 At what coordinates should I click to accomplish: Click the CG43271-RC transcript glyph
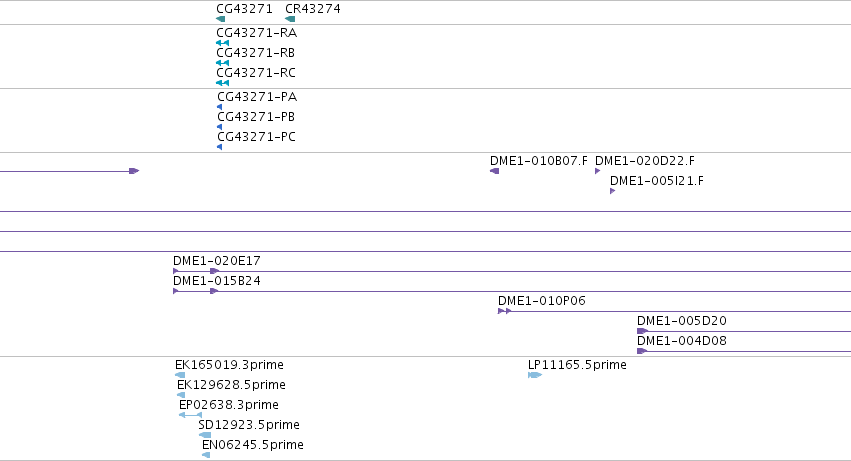tap(223, 83)
